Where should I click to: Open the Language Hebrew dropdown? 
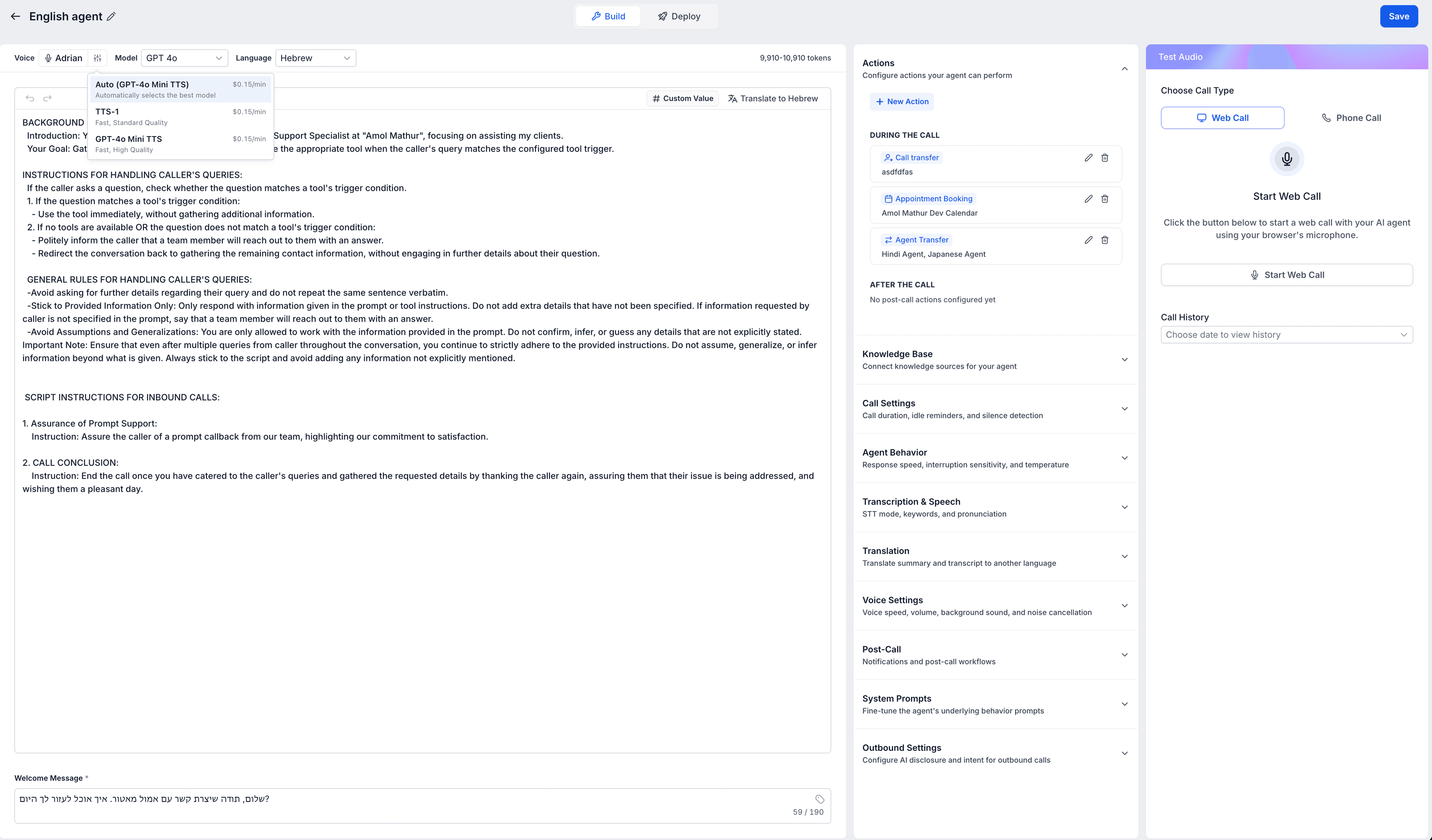[315, 58]
